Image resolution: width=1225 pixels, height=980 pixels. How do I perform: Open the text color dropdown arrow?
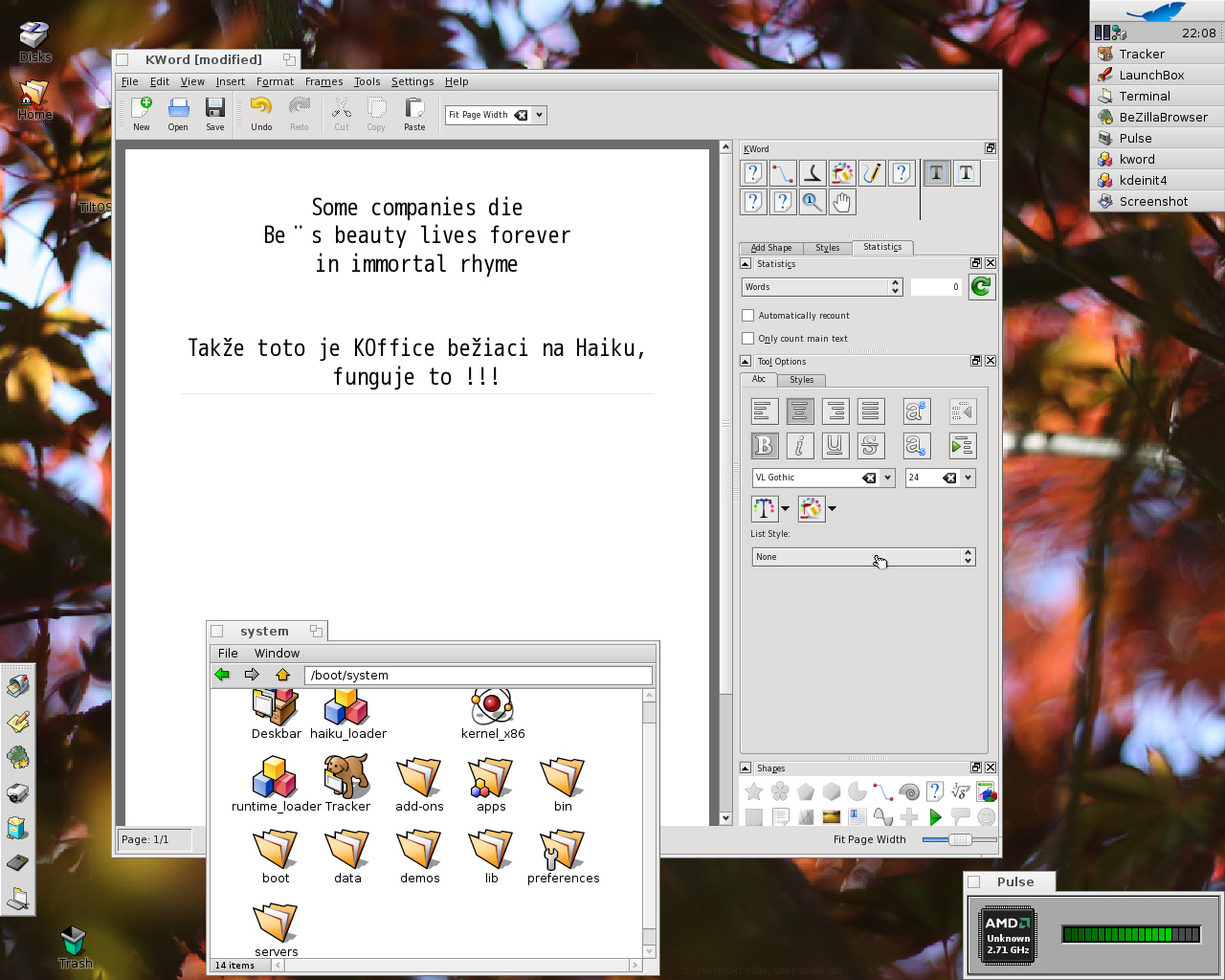786,508
